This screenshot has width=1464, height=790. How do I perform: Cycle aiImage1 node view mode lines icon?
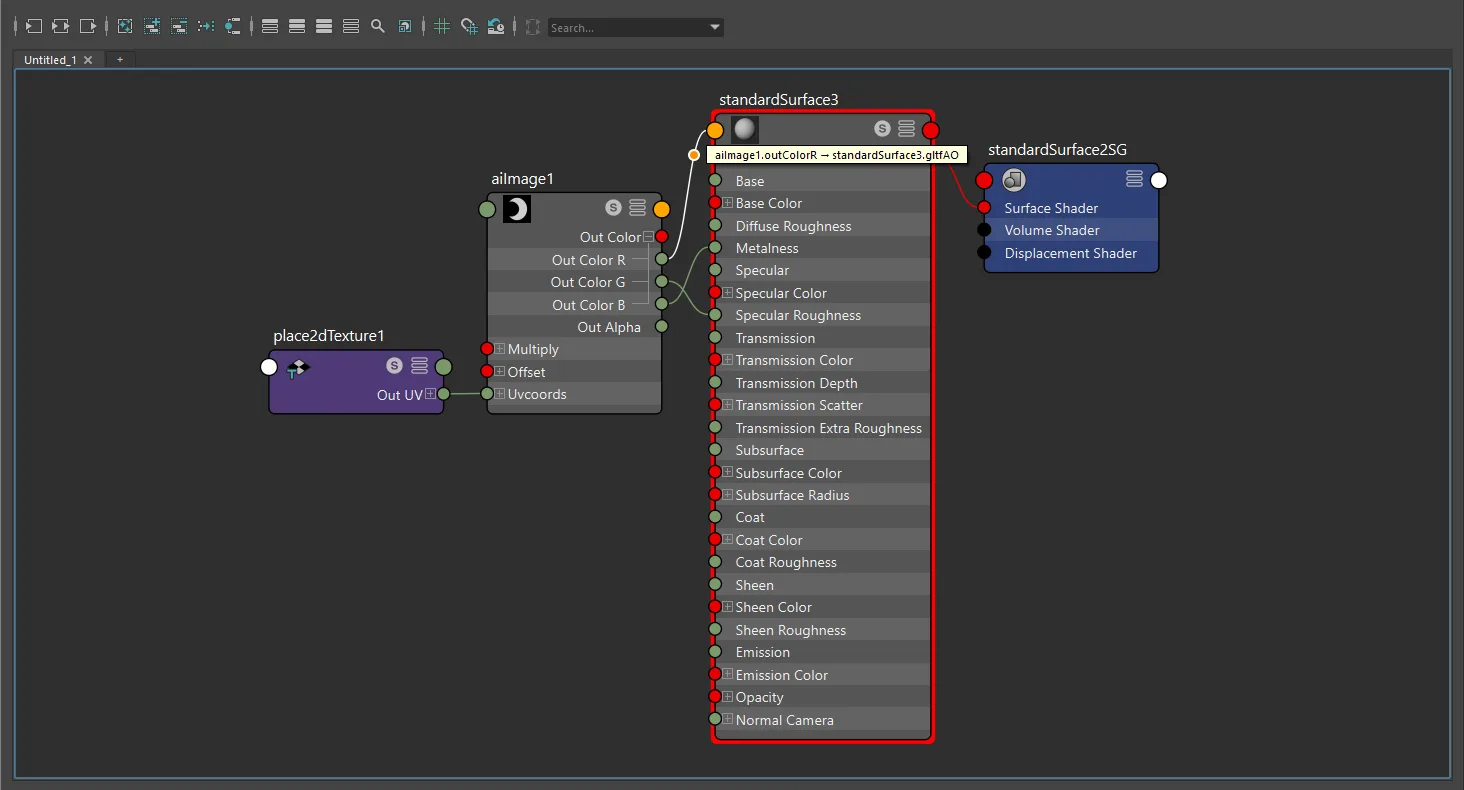coord(637,208)
